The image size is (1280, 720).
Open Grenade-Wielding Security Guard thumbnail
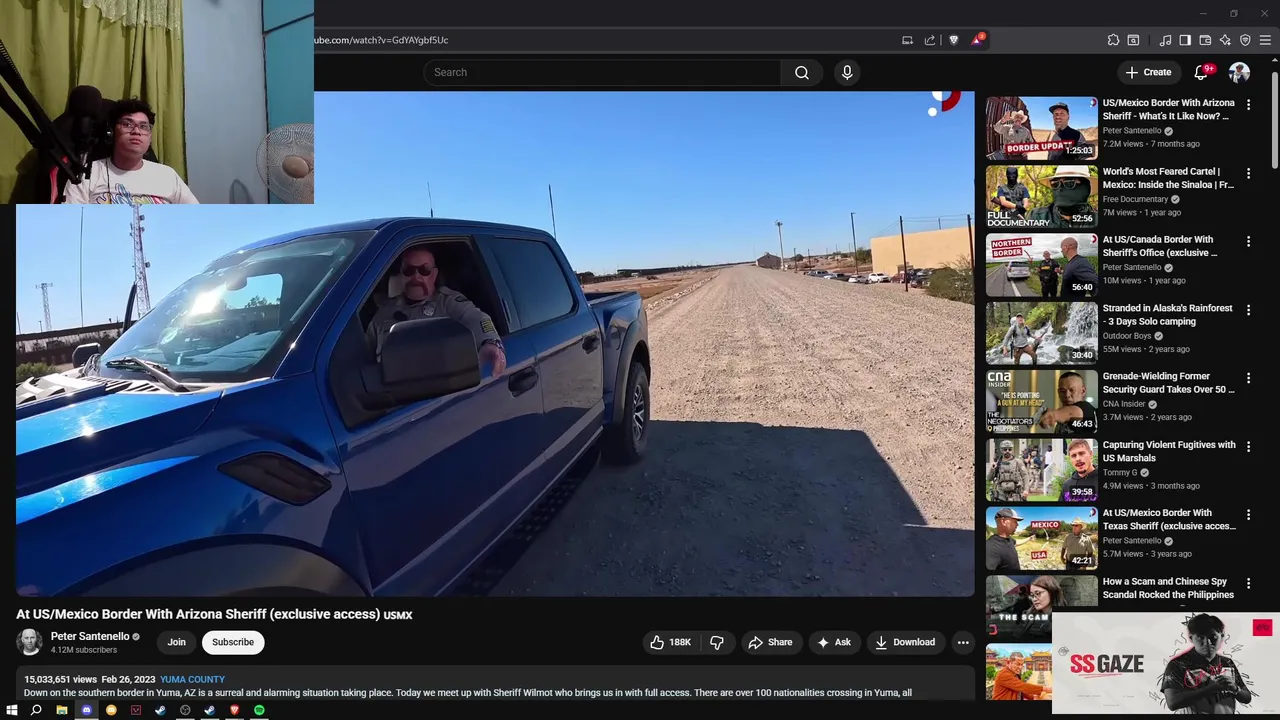pyautogui.click(x=1041, y=401)
